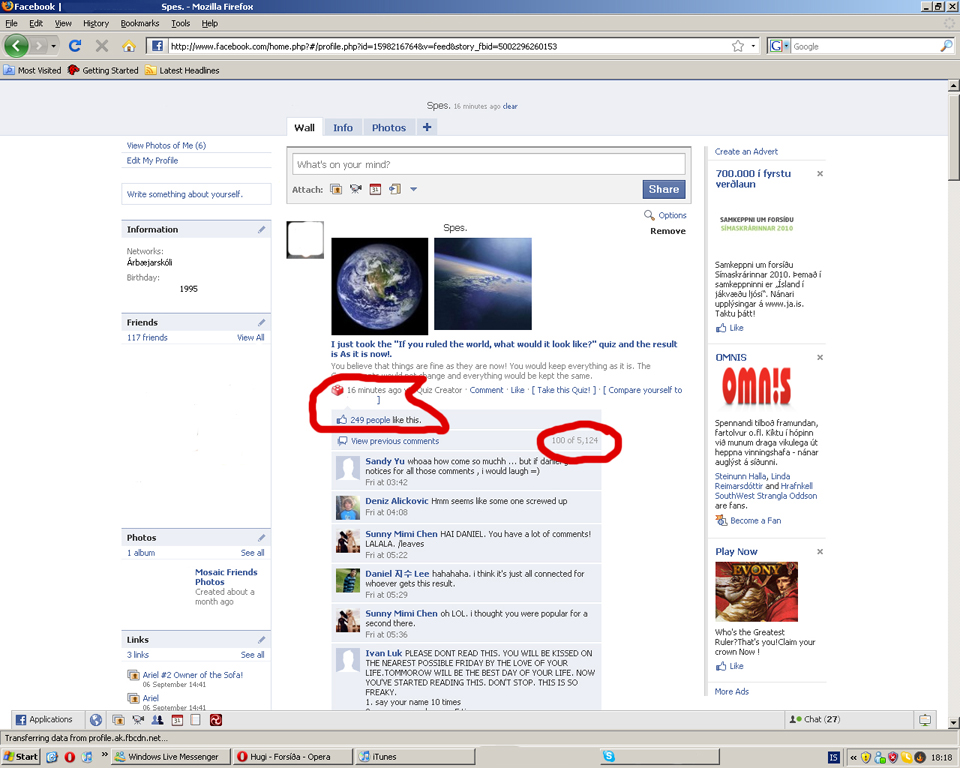The height and width of the screenshot is (768, 960).
Task: Close the OMNIS advert
Action: pyautogui.click(x=820, y=358)
